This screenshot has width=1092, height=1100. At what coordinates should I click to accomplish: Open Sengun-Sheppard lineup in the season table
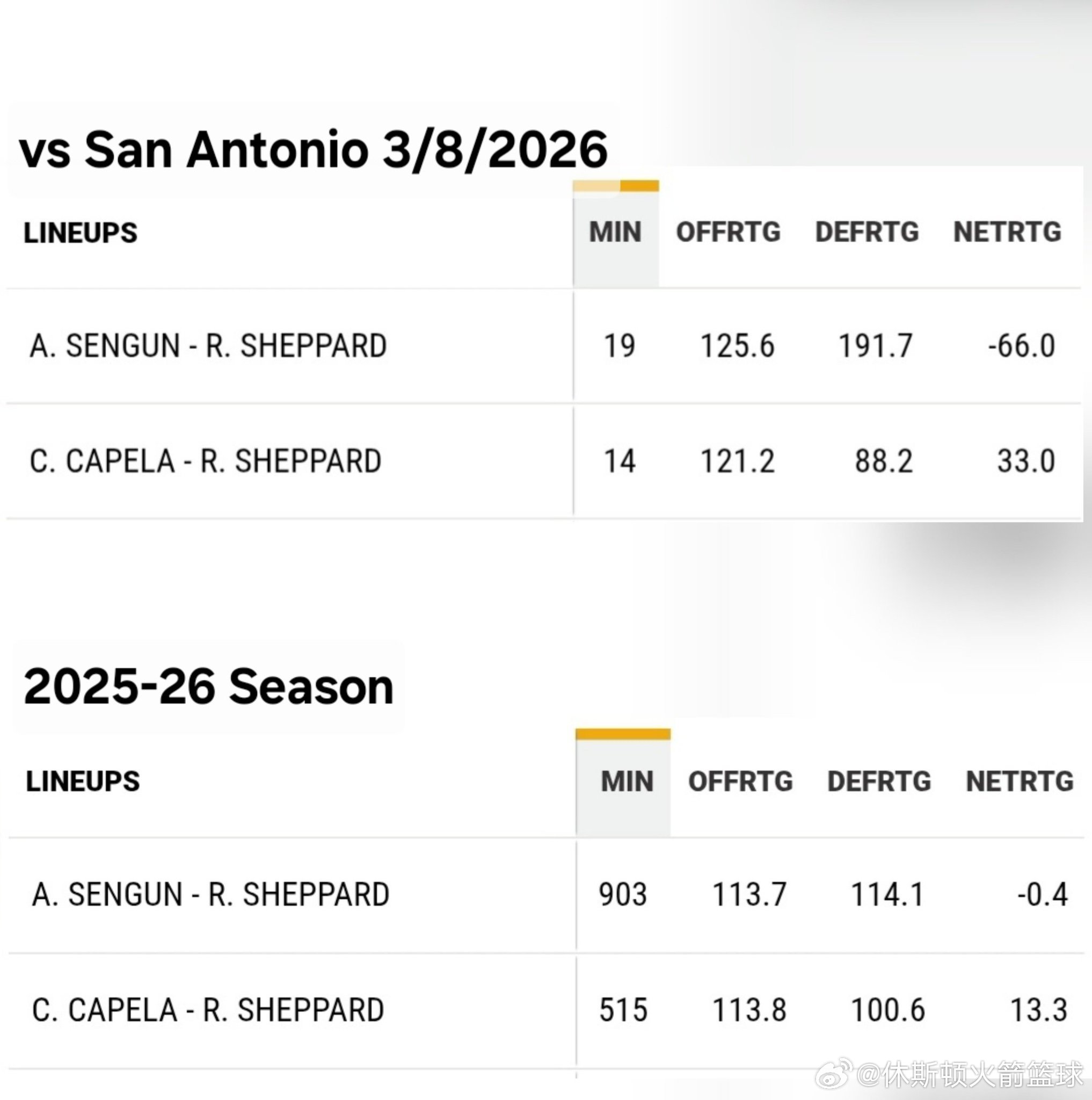[x=210, y=894]
